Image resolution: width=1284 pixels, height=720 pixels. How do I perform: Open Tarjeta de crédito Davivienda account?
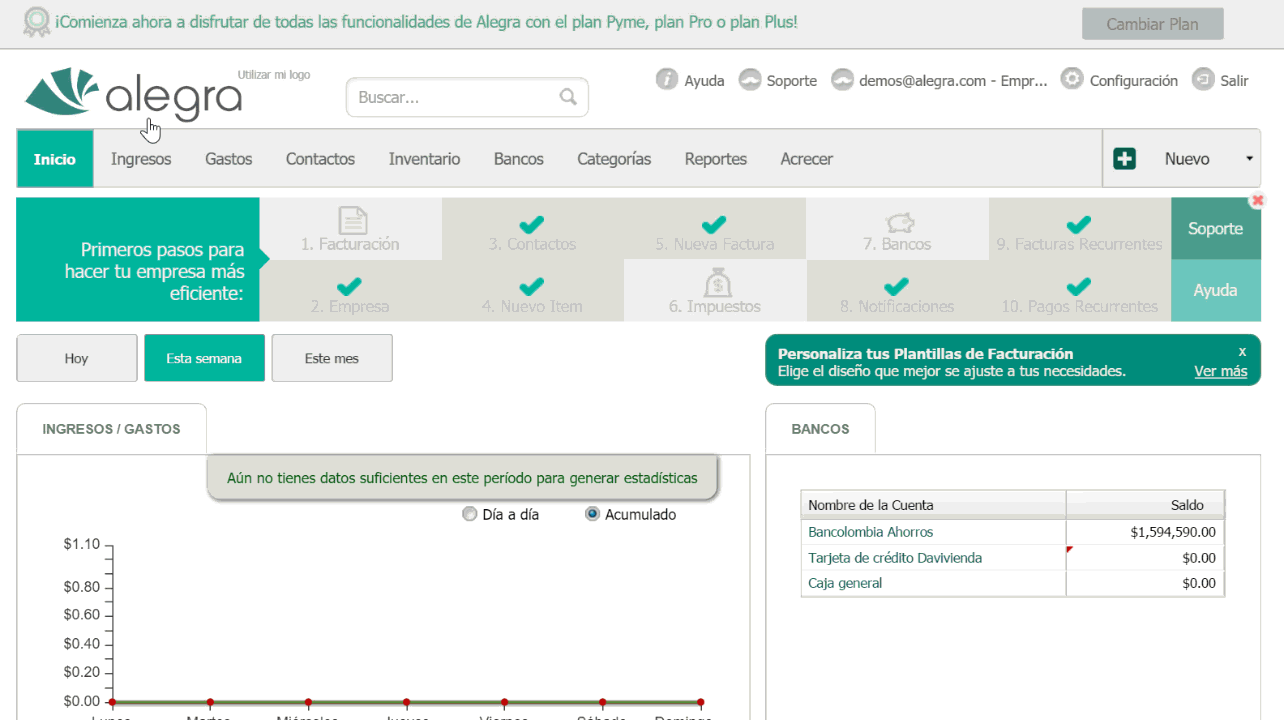tap(895, 558)
